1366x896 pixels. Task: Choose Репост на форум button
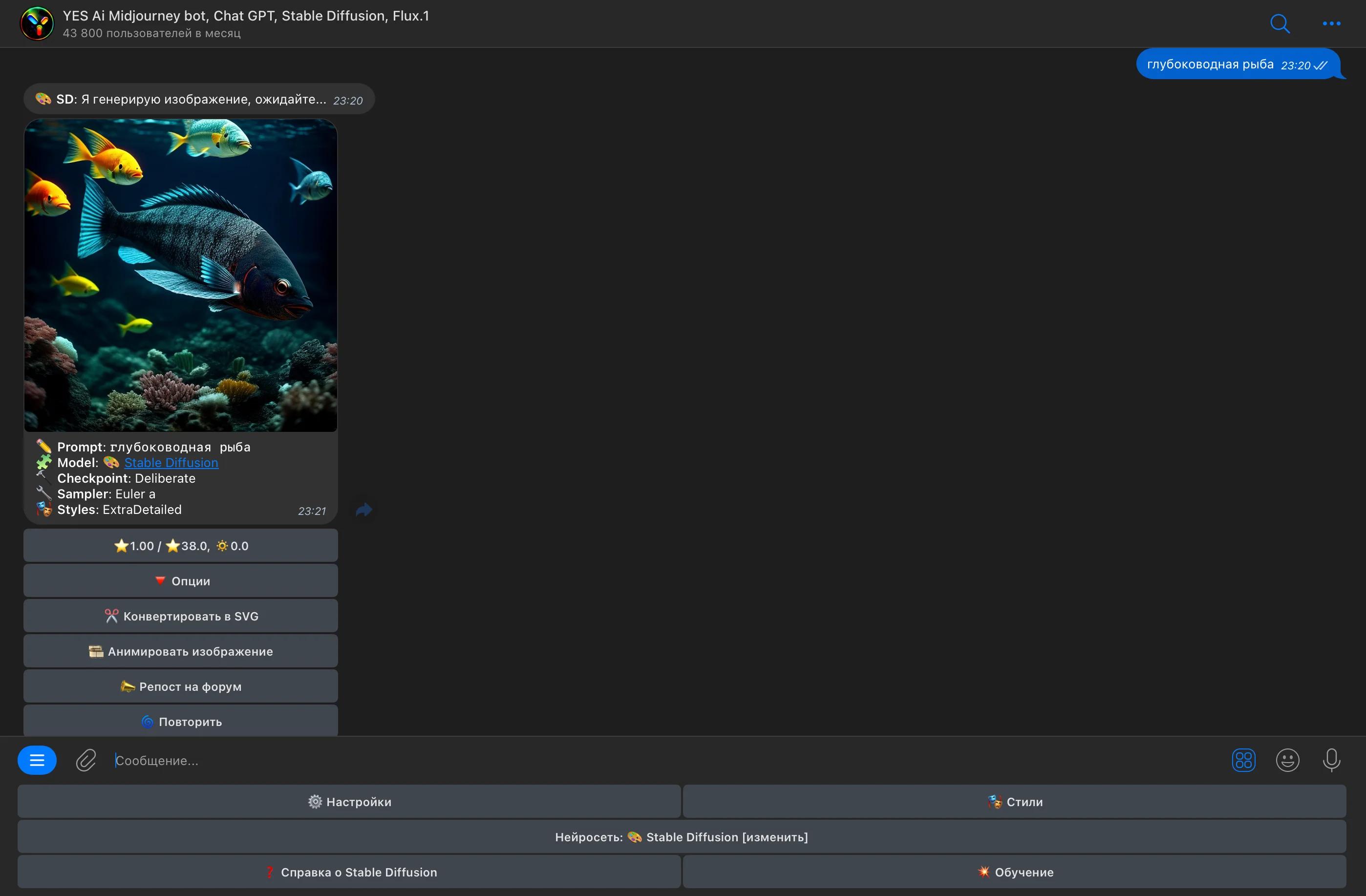point(180,686)
